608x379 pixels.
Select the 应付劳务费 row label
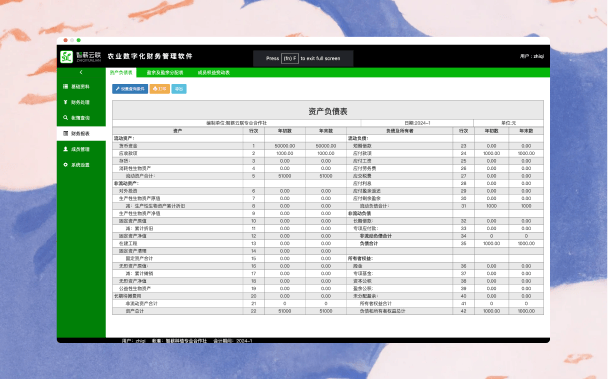(364, 168)
